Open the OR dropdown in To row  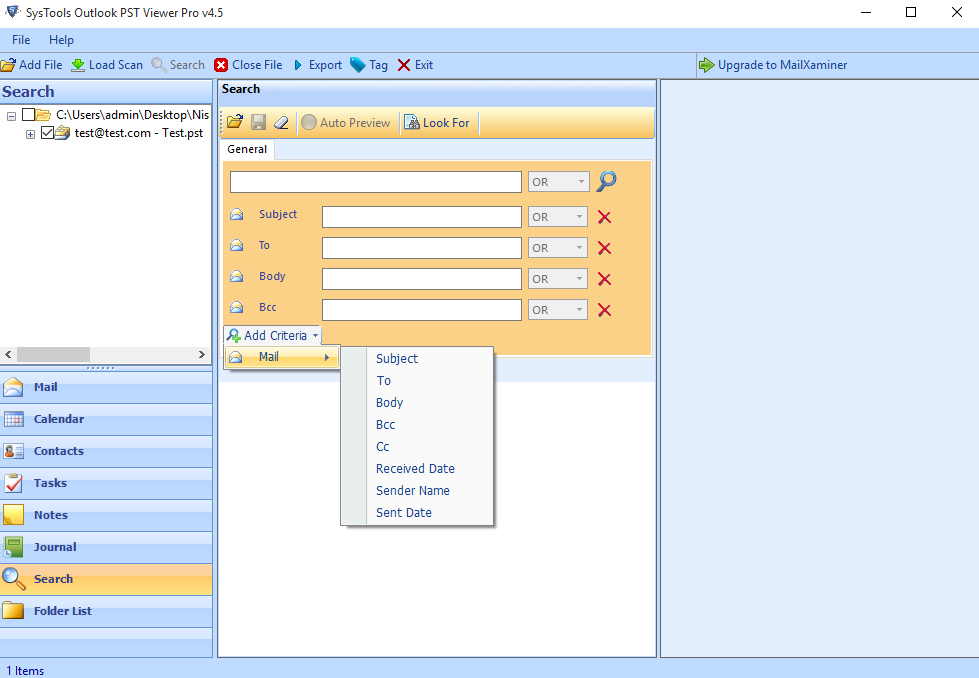(558, 248)
